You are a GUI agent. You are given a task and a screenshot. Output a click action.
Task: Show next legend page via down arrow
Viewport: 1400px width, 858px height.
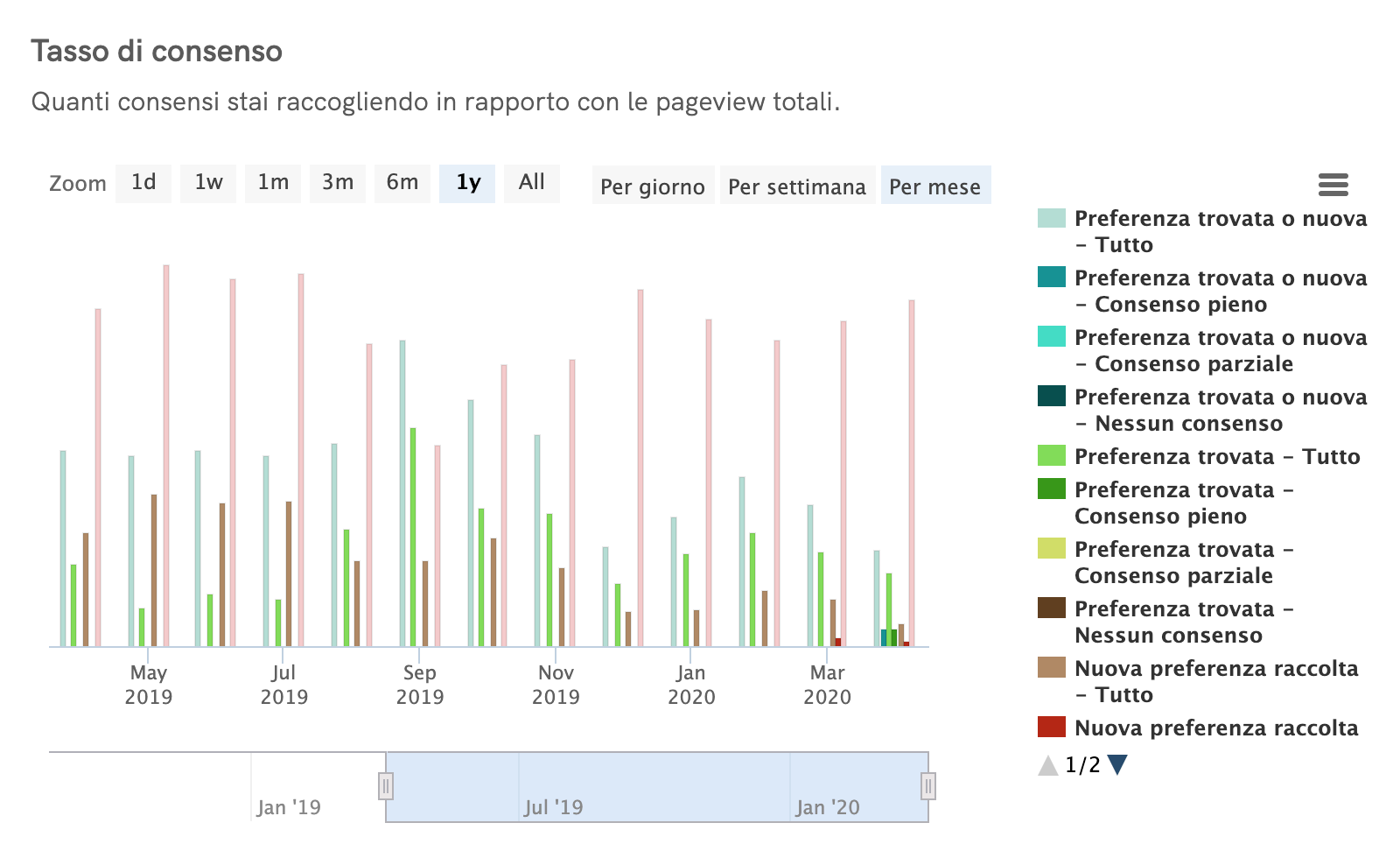coord(1117,764)
